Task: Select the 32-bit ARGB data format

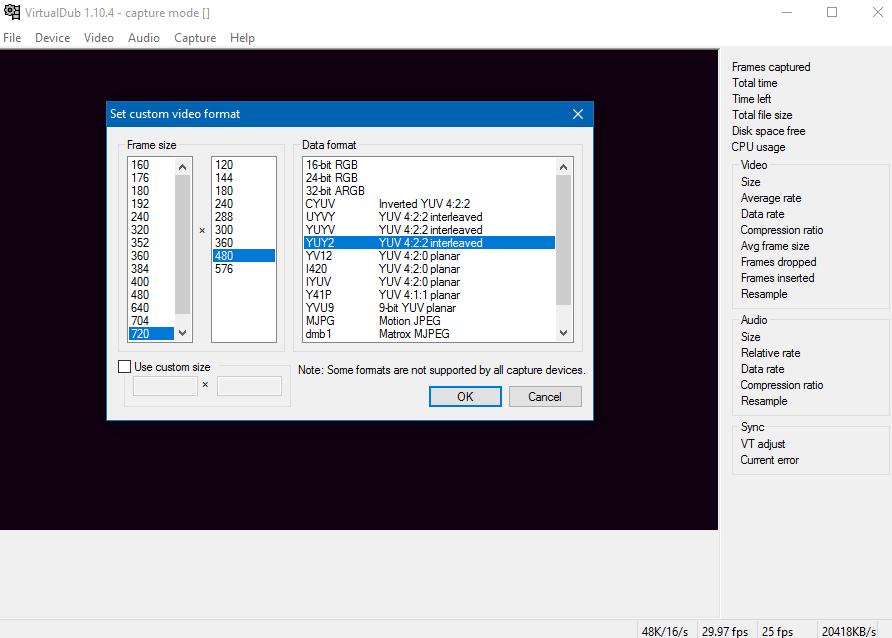Action: 430,191
